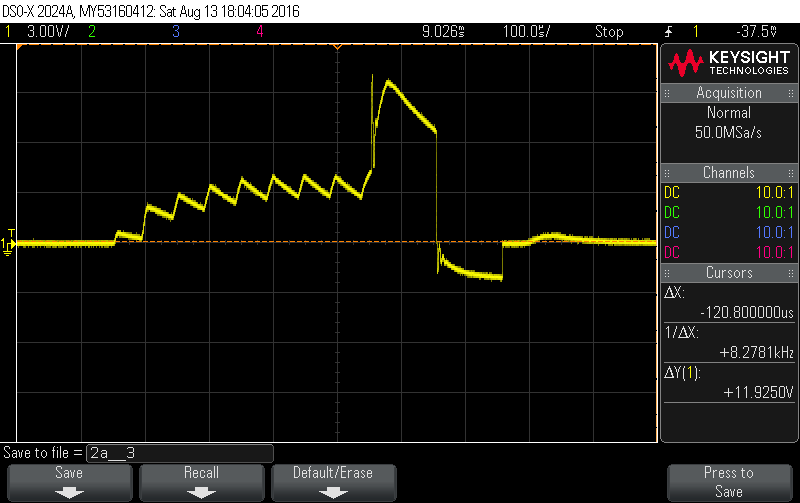
Task: Click the down arrow under Default/Erase softkey
Action: point(333,491)
